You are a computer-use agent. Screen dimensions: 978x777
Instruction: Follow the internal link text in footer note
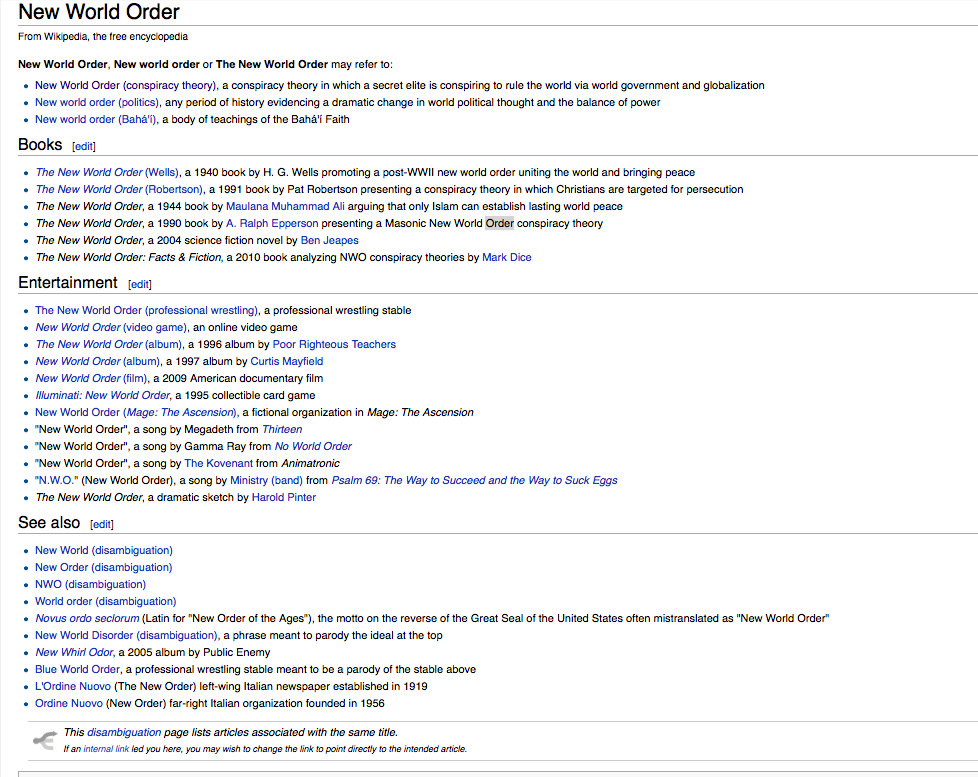(x=106, y=749)
